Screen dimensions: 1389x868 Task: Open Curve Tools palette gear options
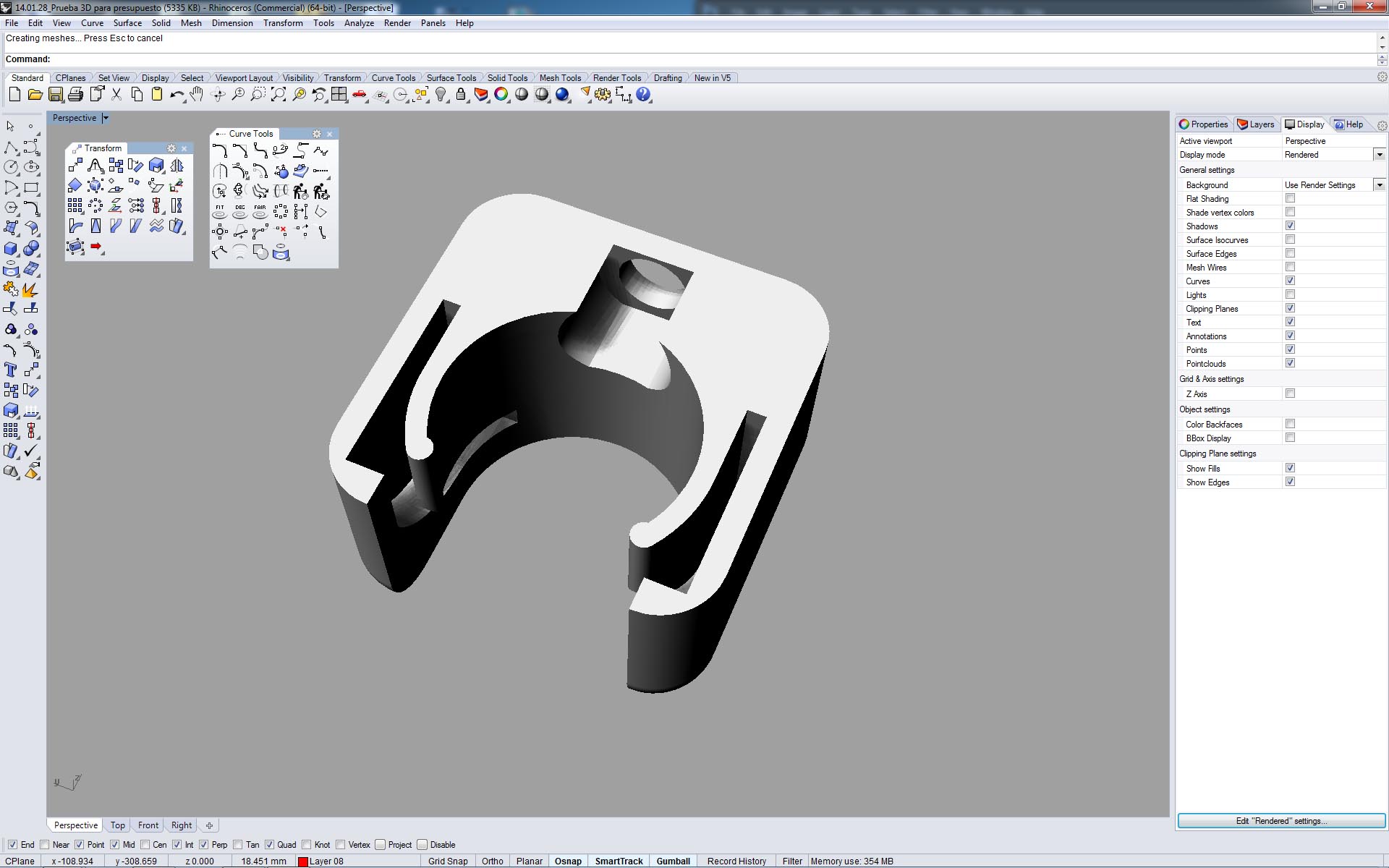click(316, 134)
